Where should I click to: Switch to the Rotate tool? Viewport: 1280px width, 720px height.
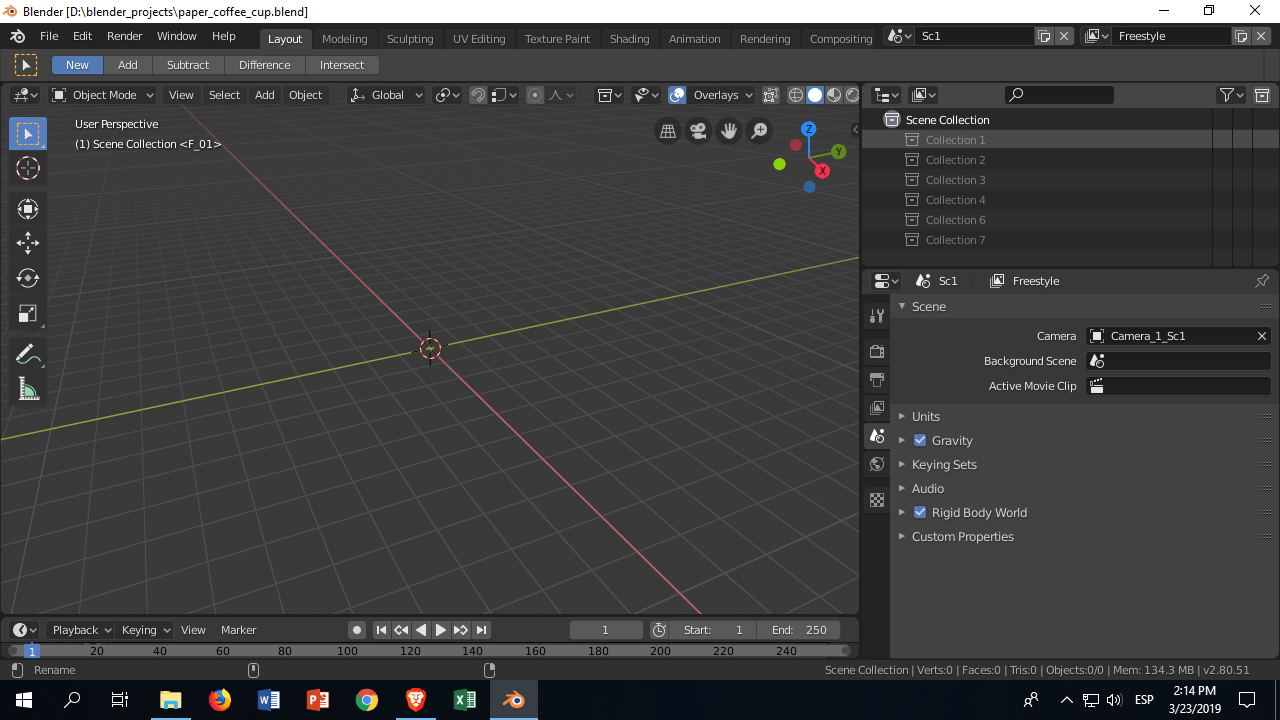[x=27, y=278]
